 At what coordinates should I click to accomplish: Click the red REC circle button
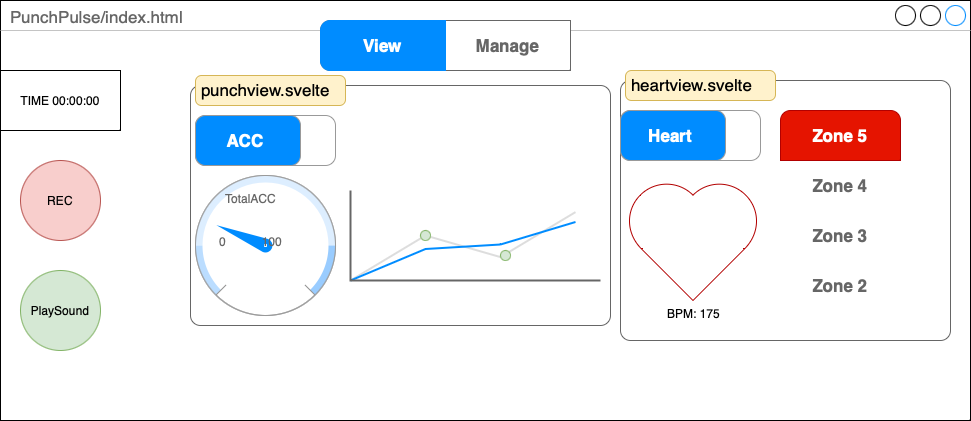click(x=60, y=200)
